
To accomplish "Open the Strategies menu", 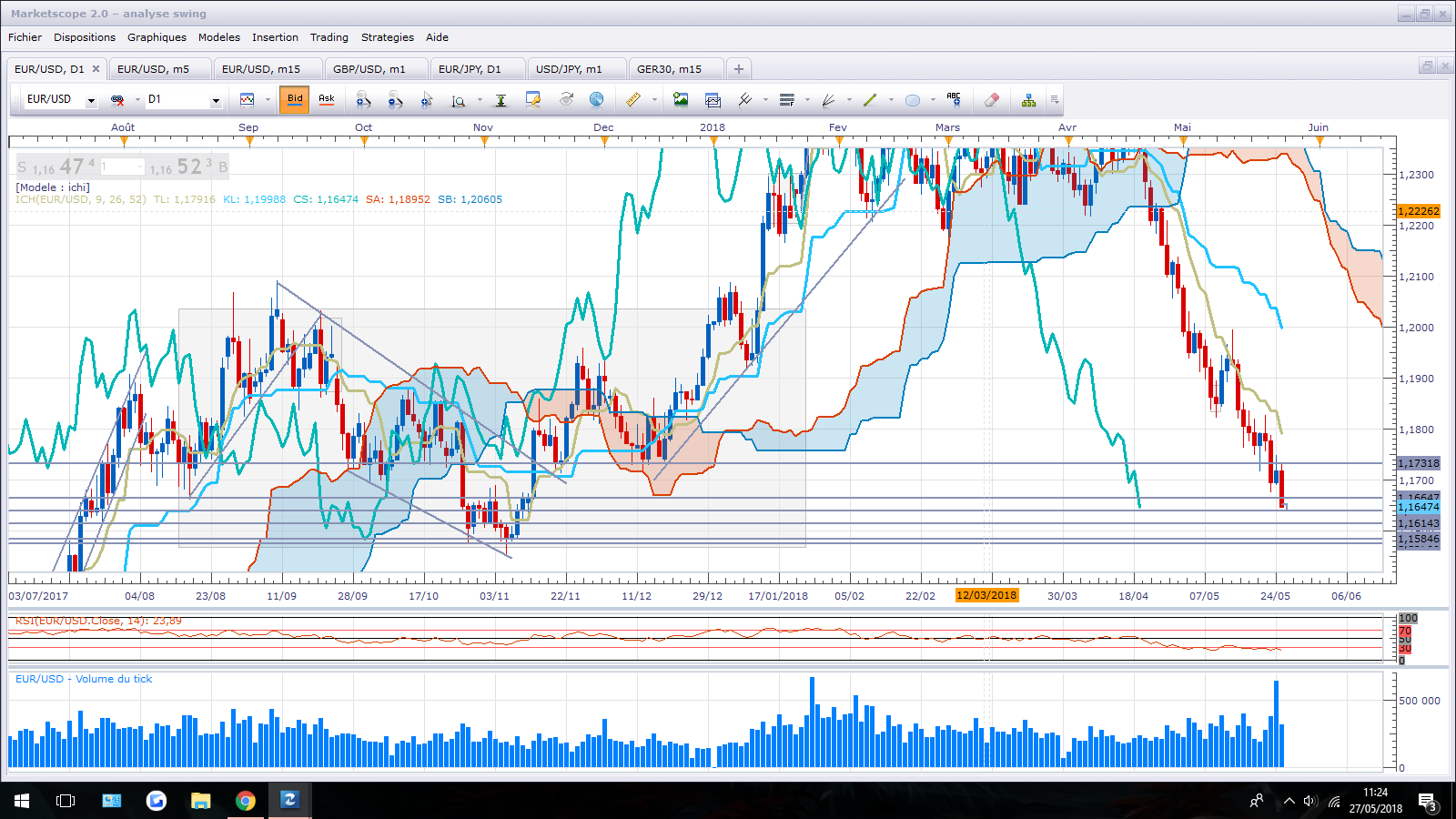I will (388, 37).
